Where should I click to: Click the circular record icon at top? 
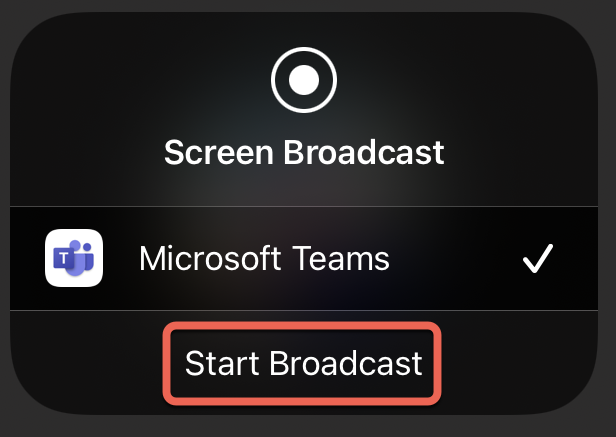(x=304, y=80)
